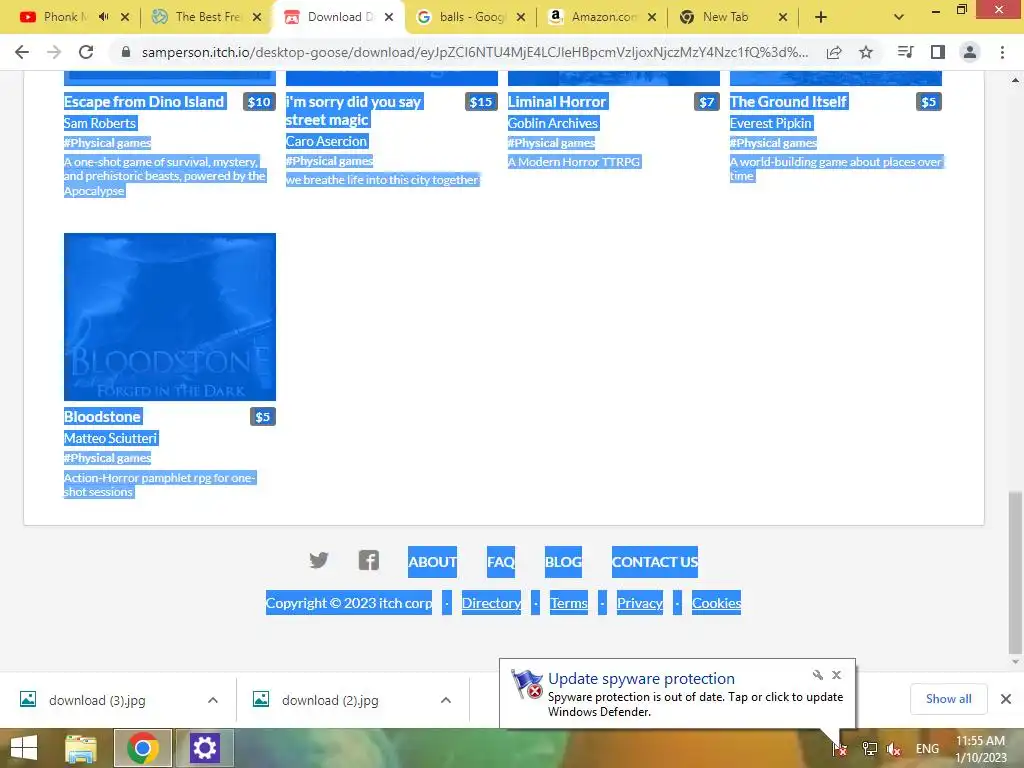The width and height of the screenshot is (1024, 768).
Task: Visit Everest Pipkin author page
Action: click(771, 123)
